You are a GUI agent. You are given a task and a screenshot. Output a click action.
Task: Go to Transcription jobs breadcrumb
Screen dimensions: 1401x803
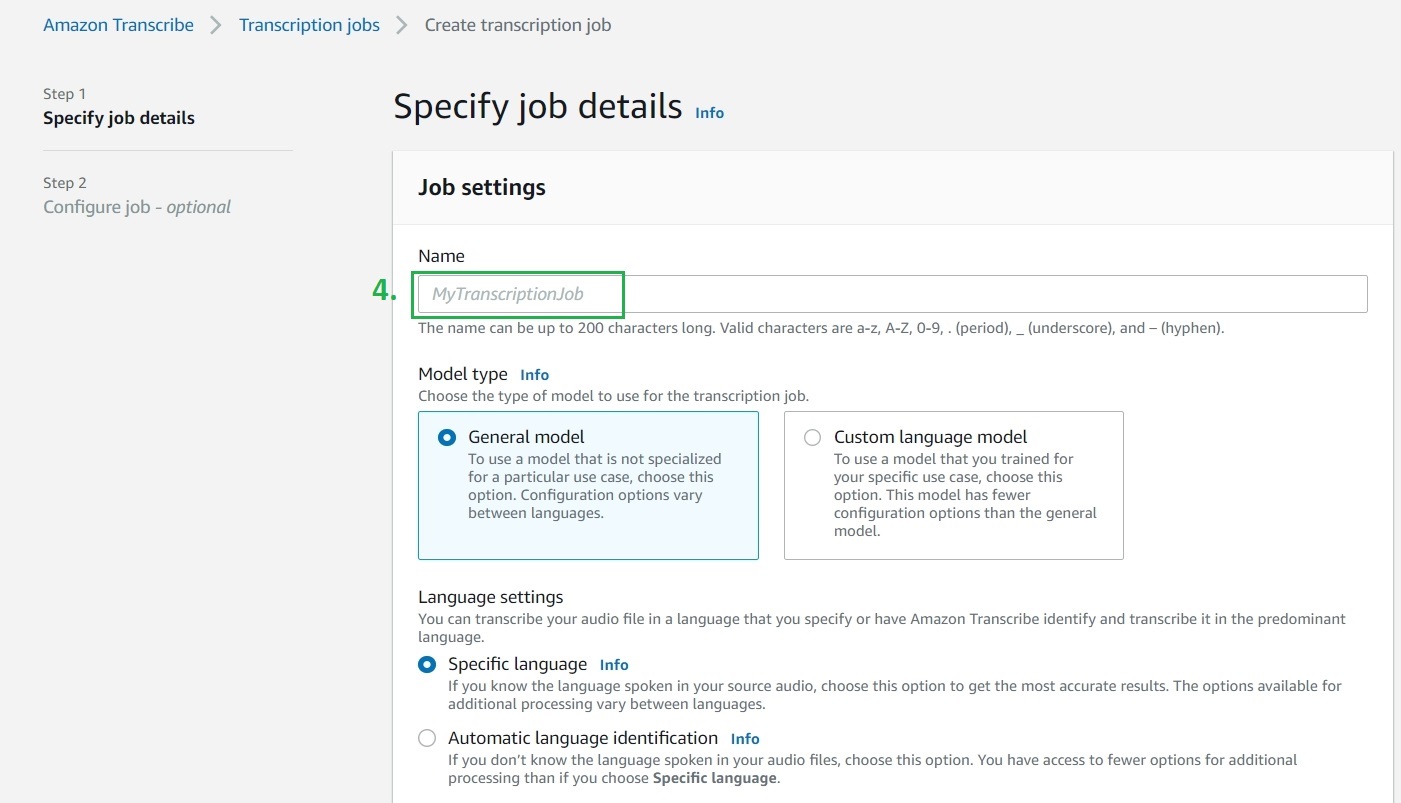tap(309, 25)
